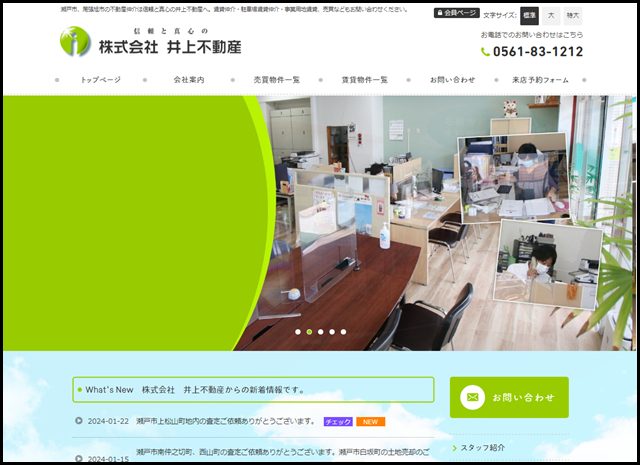The image size is (640, 465).
Task: Click the envelope icon in the contact button
Action: [x=472, y=397]
